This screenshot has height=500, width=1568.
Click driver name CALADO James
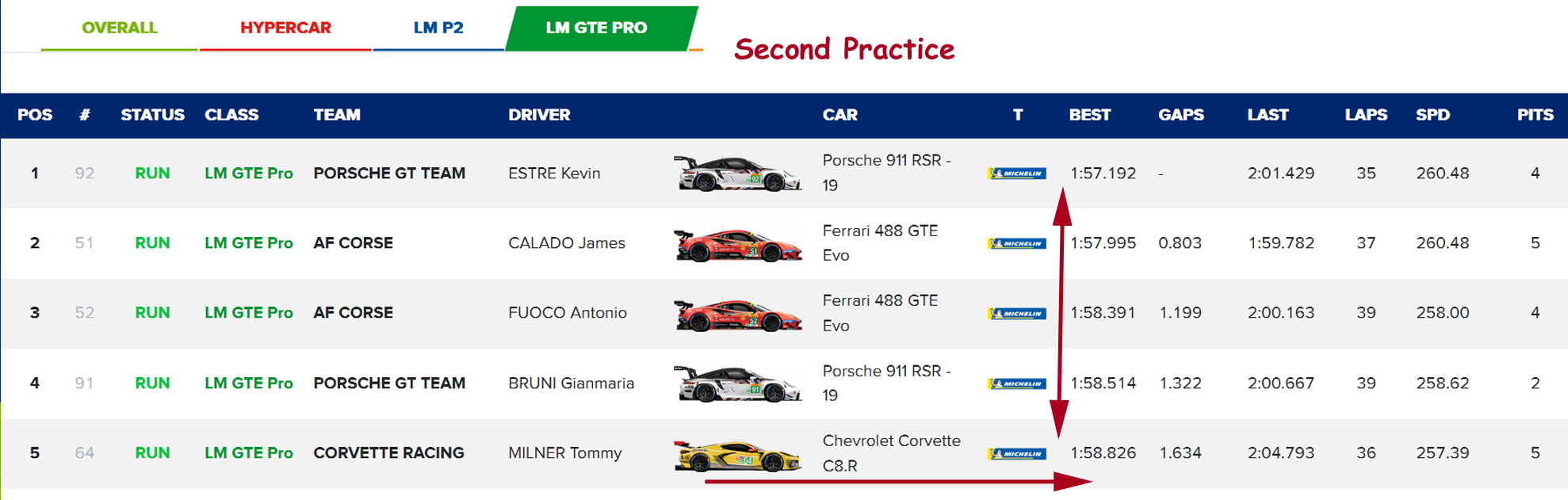click(x=566, y=243)
